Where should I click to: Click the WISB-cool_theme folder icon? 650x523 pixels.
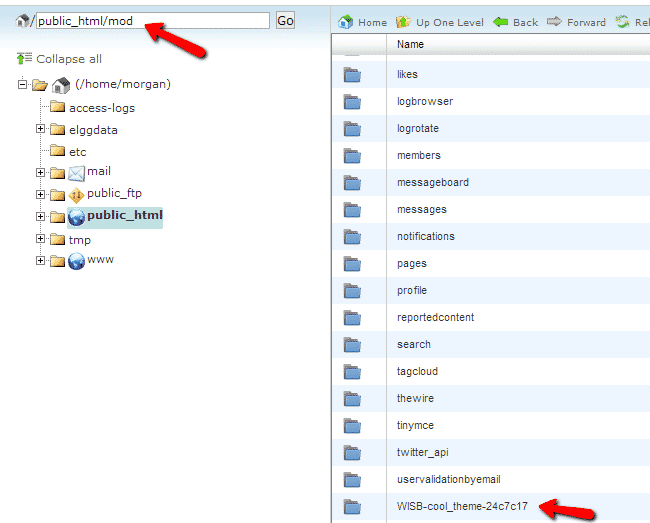[x=352, y=506]
